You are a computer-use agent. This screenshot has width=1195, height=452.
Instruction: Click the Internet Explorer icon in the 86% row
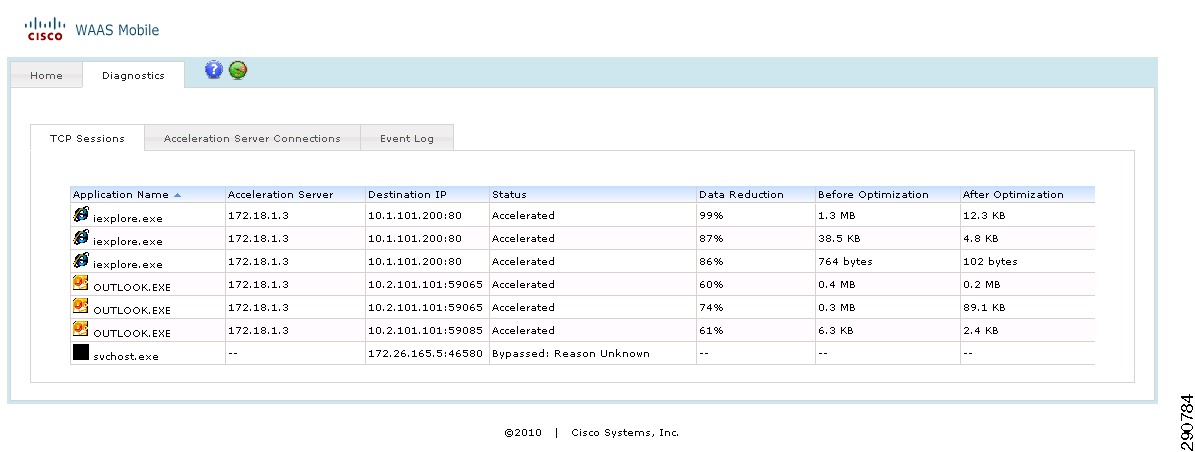(x=81, y=261)
